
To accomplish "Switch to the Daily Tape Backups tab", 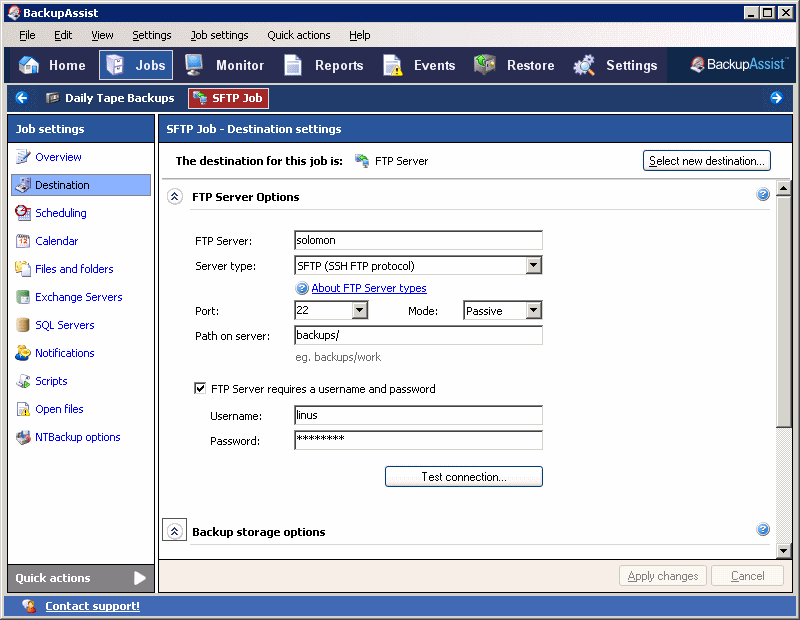I will [110, 98].
